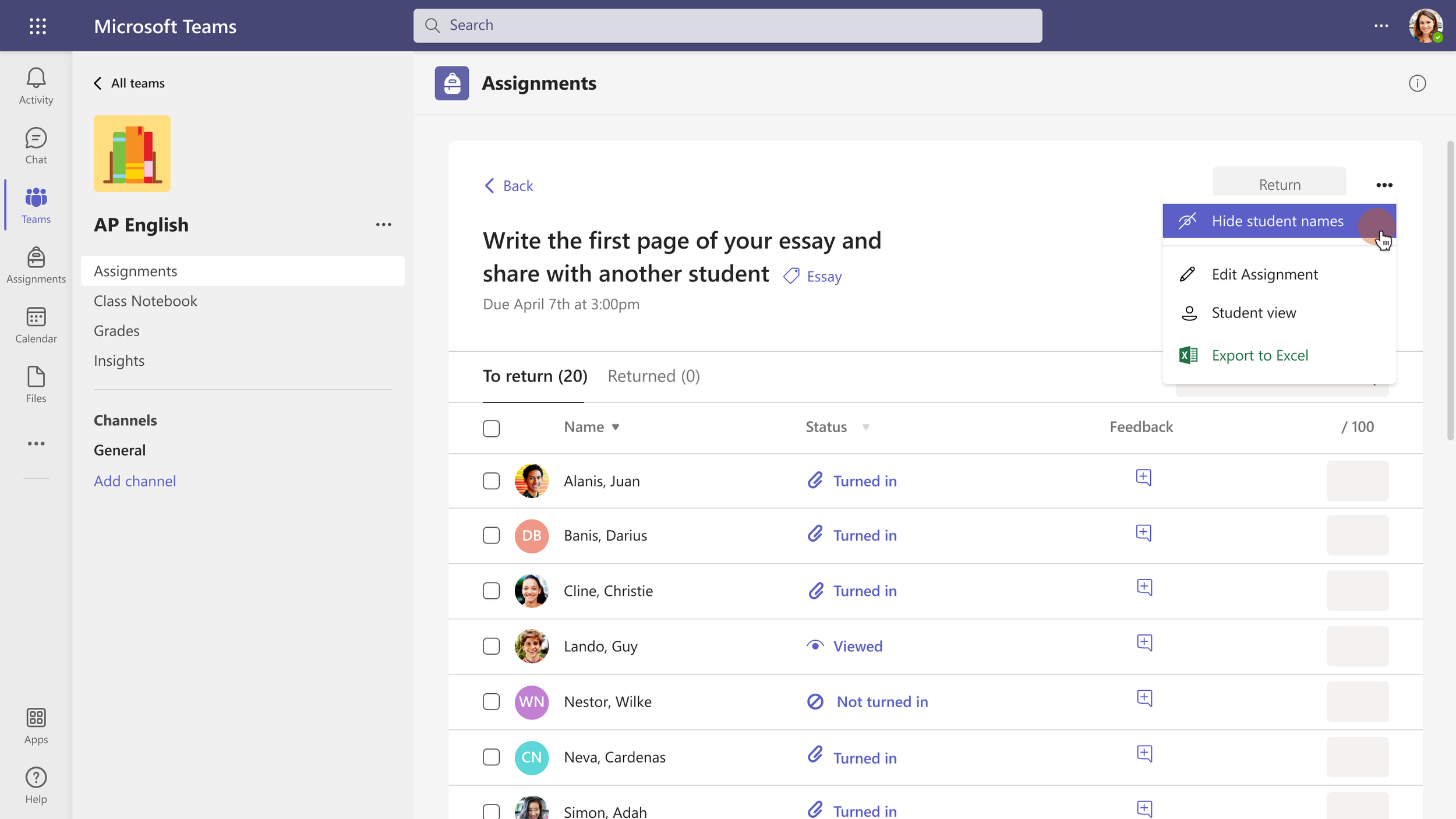Image resolution: width=1456 pixels, height=819 pixels.
Task: Open the Status column filter dropdown
Action: click(x=865, y=427)
